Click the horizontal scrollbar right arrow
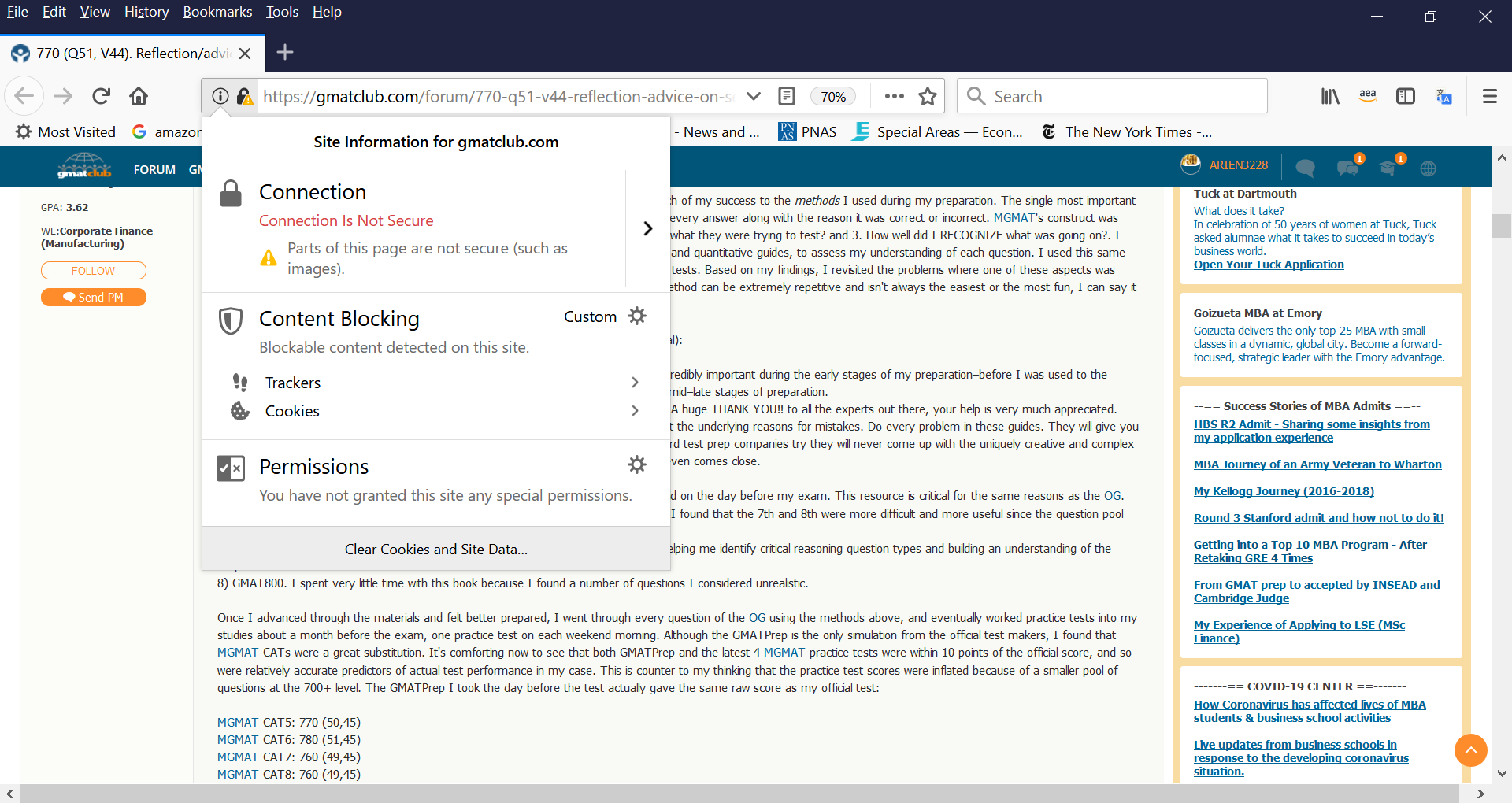The image size is (1512, 803). point(1480,794)
